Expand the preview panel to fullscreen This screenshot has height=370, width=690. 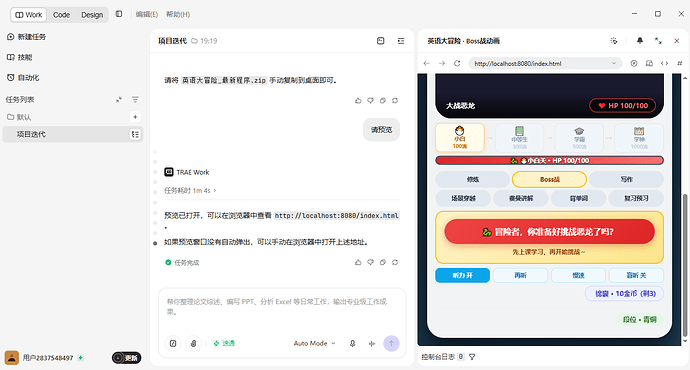tap(658, 41)
